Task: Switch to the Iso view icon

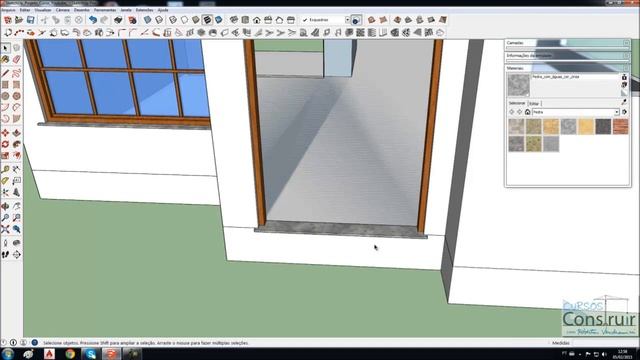Action: [234, 20]
